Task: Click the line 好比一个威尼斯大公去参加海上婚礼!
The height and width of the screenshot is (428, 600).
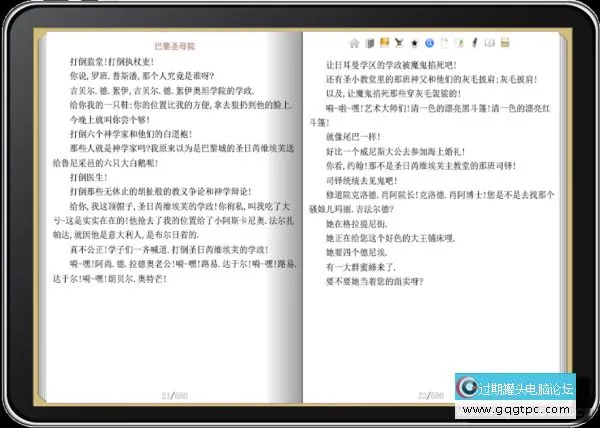Action: point(395,151)
